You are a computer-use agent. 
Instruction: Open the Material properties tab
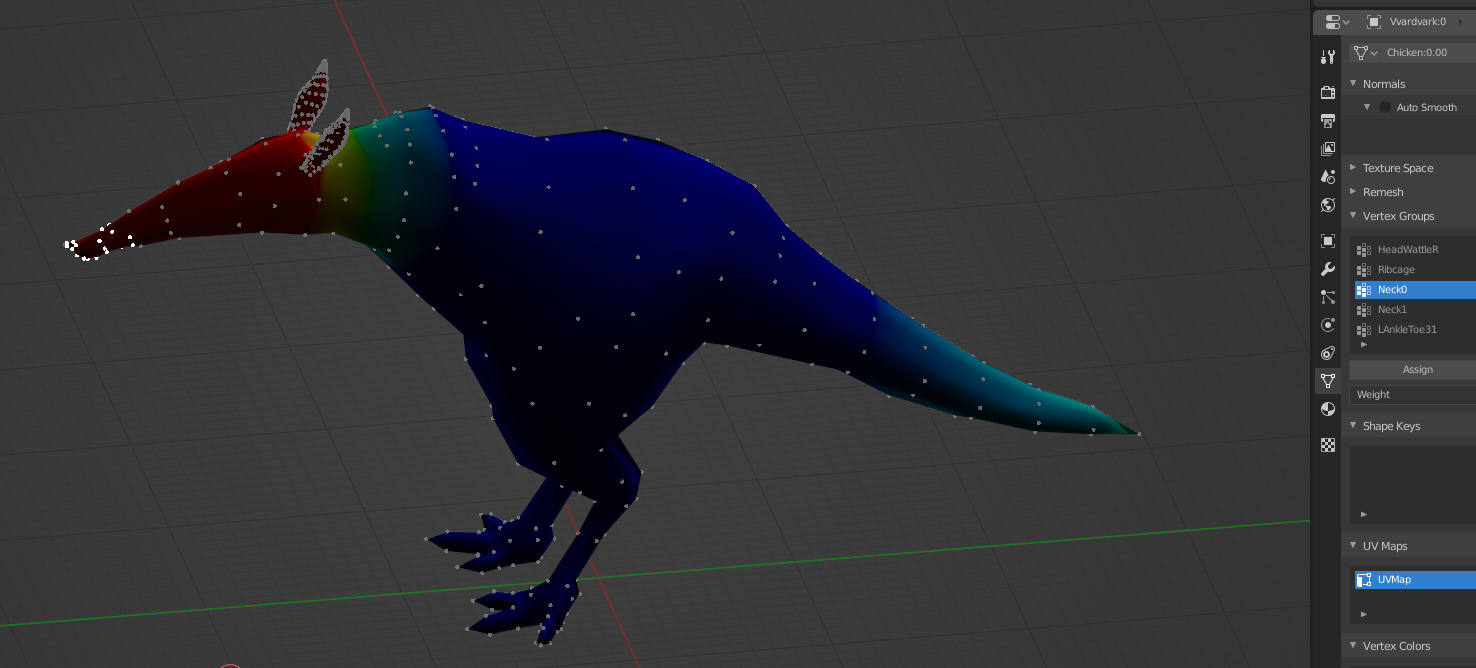click(1328, 409)
